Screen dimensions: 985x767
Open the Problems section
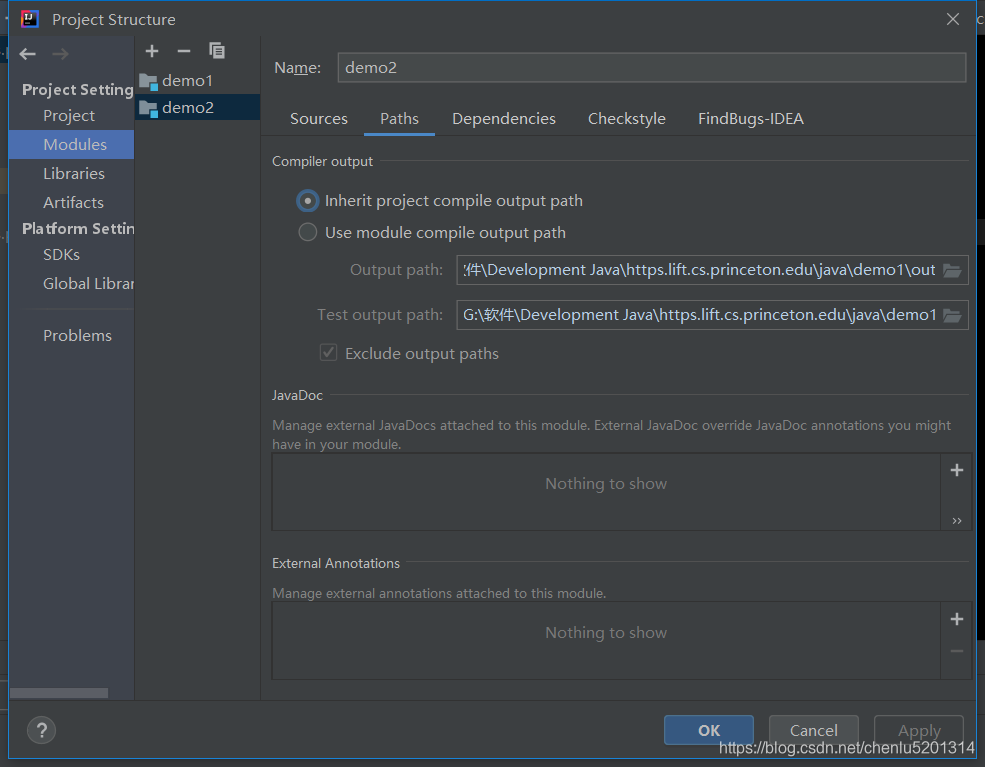71,335
